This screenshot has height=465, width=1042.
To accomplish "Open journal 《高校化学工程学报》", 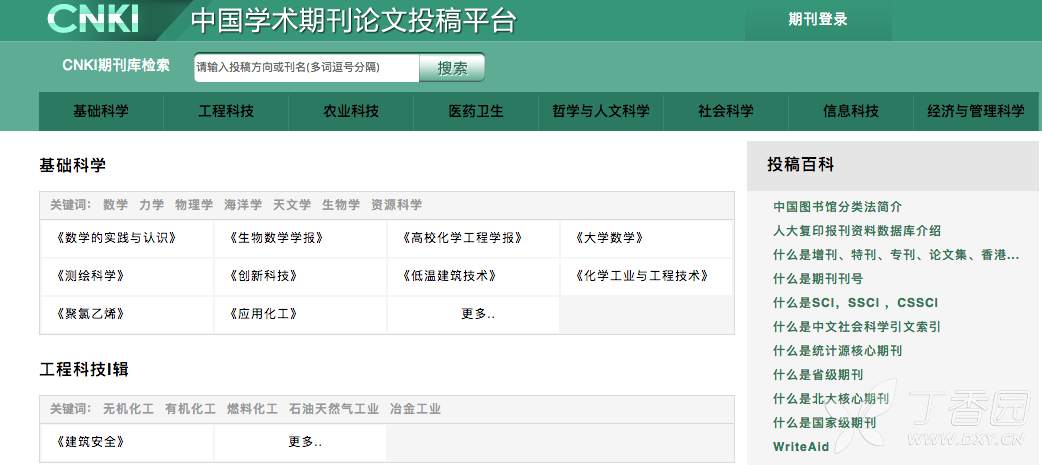I will tap(463, 238).
